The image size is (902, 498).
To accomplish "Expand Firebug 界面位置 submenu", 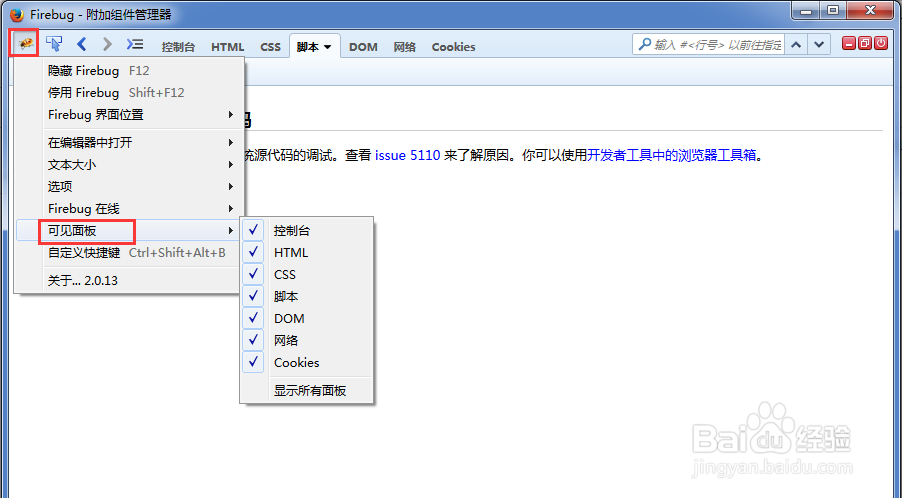I will (128, 114).
